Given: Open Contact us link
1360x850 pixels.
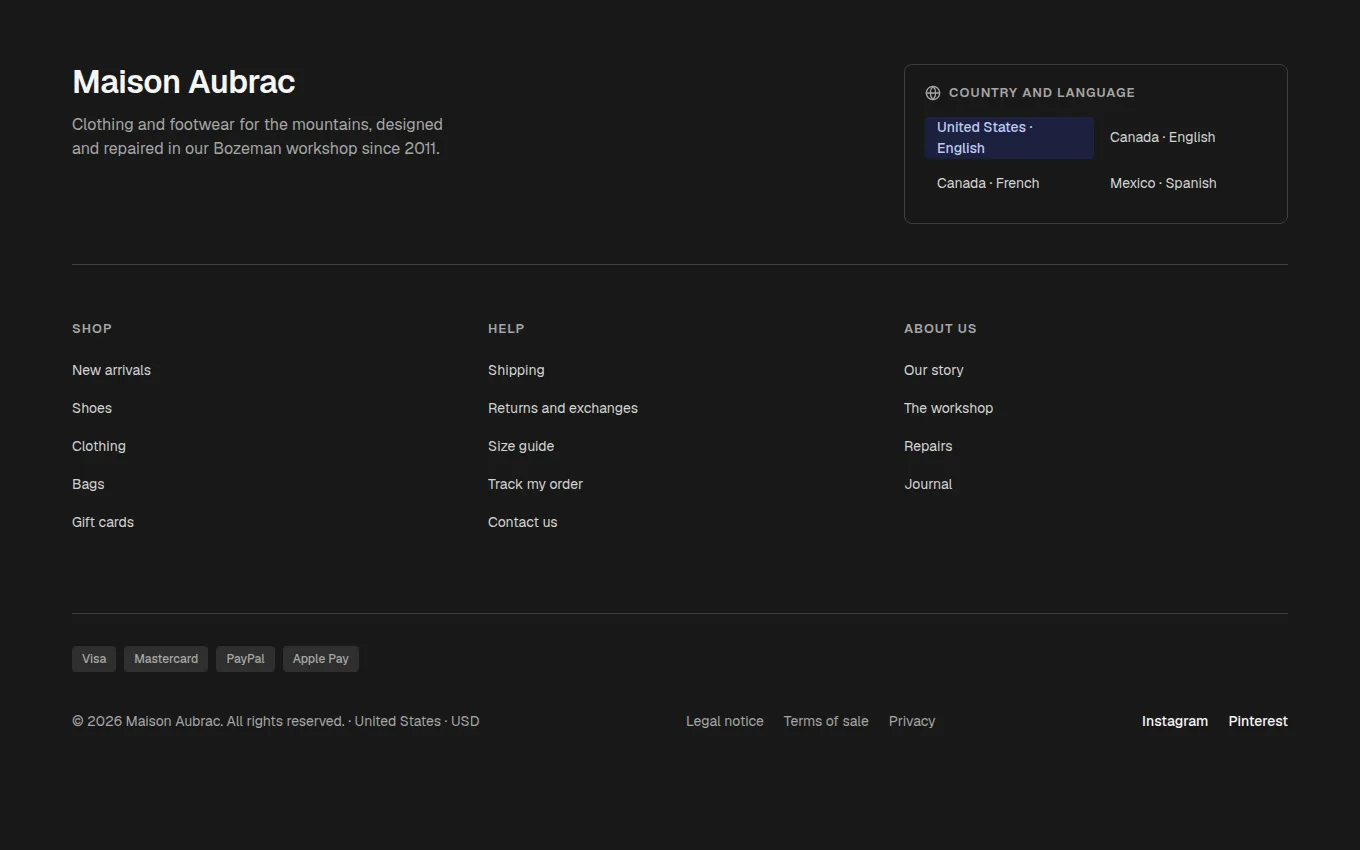Looking at the screenshot, I should tap(523, 522).
